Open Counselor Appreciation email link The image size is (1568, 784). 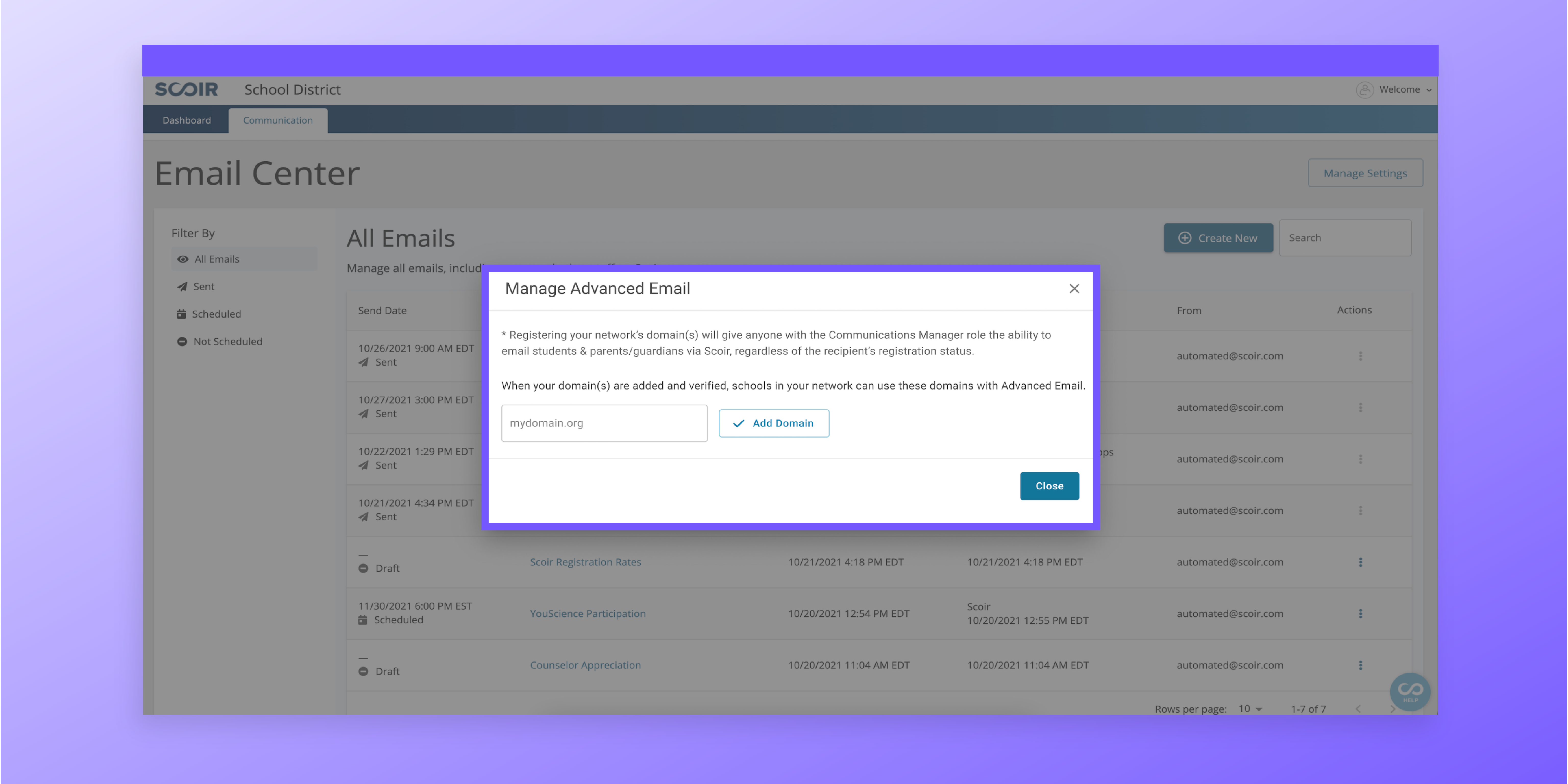[x=585, y=665]
